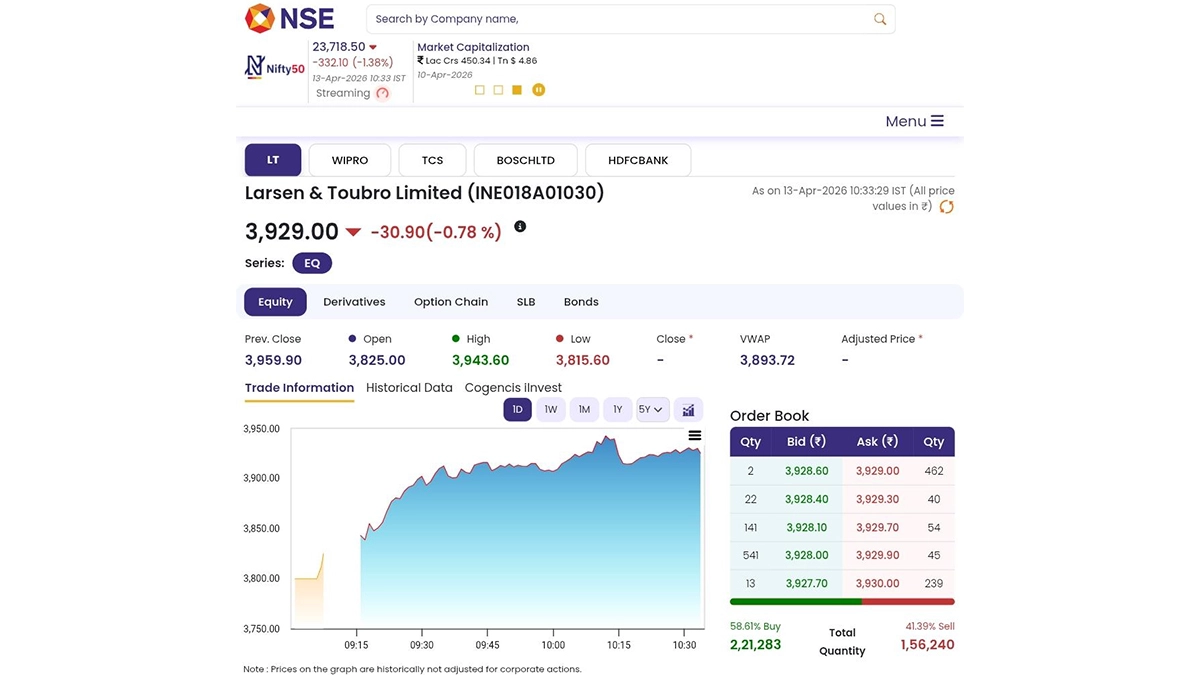Select the 1W chart range
This screenshot has height=675, width=1200.
(550, 410)
